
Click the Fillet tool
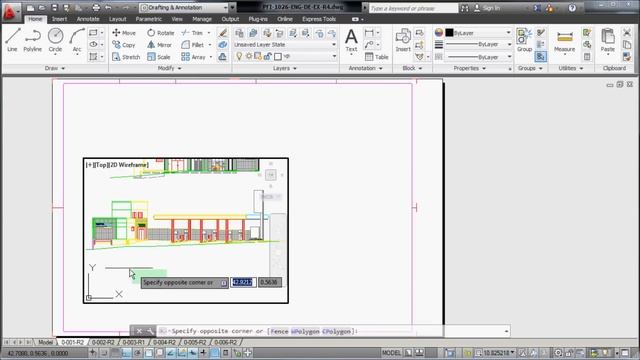click(193, 45)
